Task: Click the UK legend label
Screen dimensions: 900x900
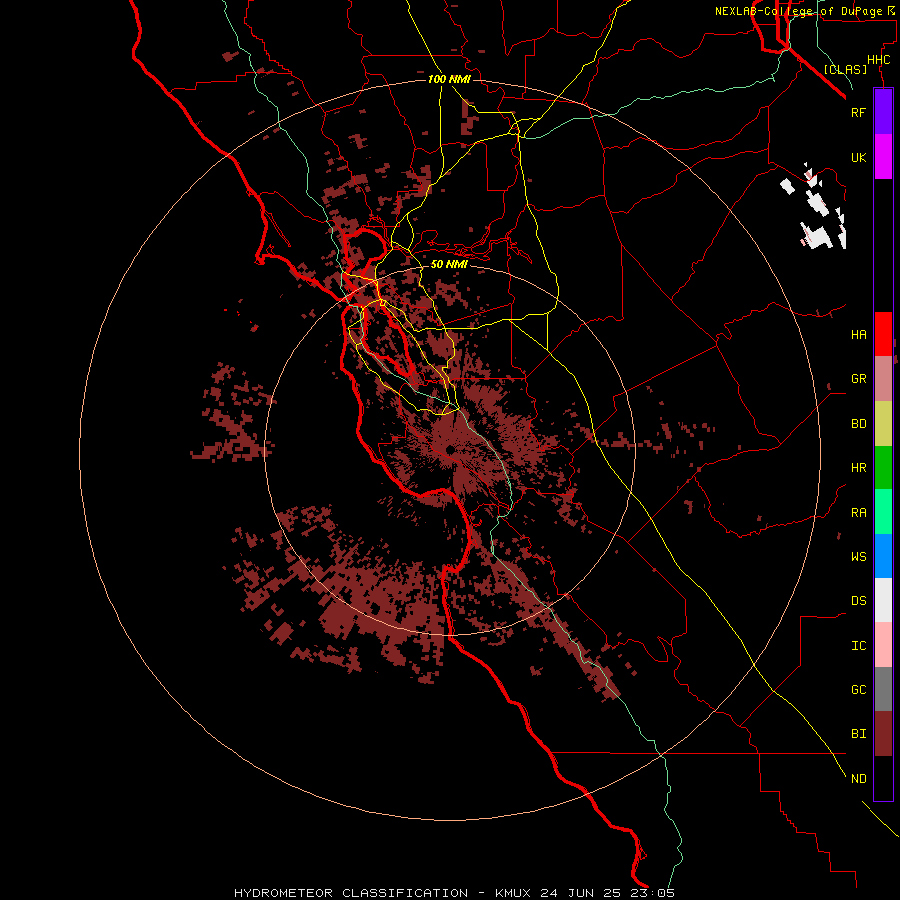Action: click(858, 157)
